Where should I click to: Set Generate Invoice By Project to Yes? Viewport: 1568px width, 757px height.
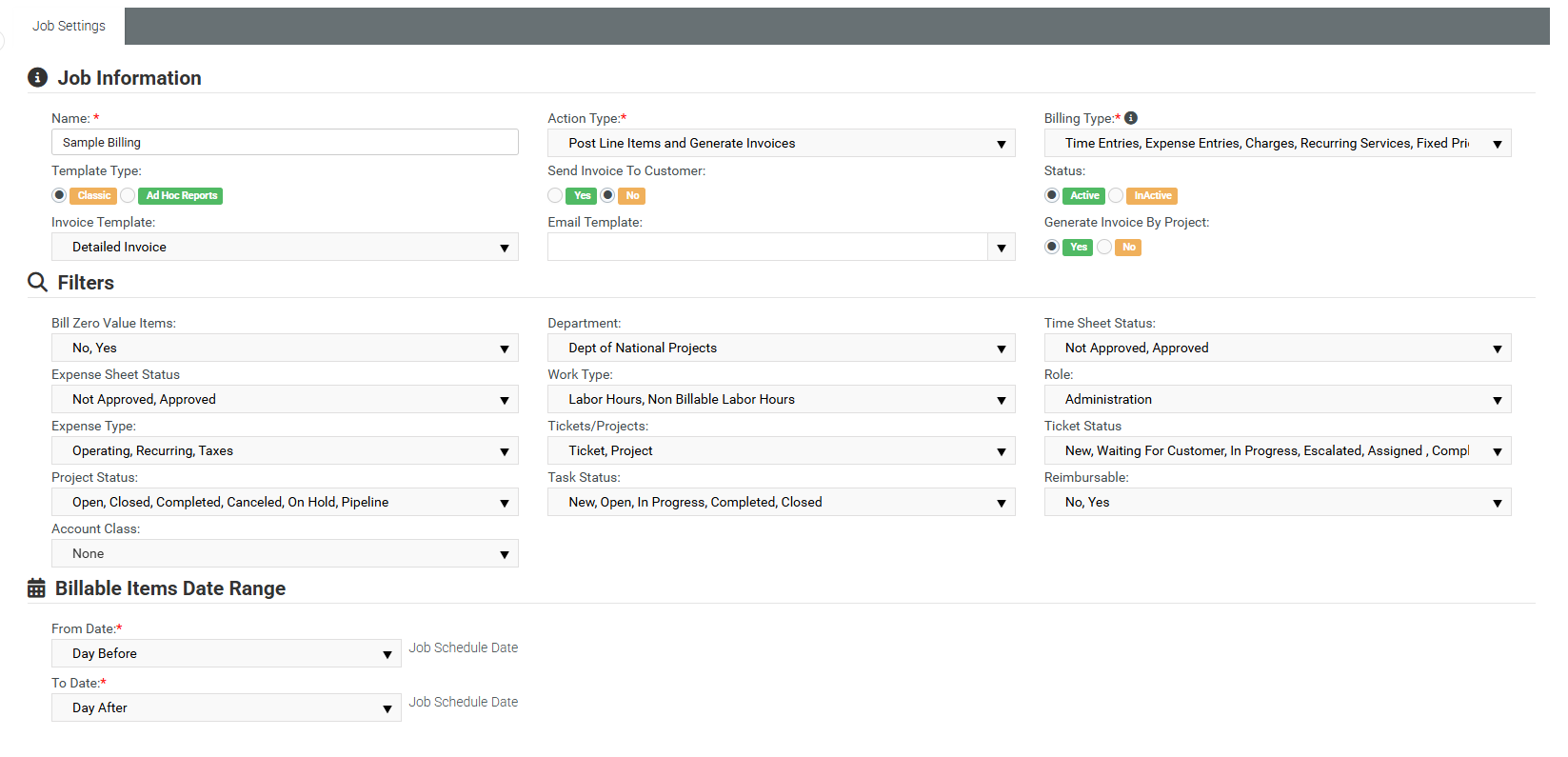(x=1052, y=247)
